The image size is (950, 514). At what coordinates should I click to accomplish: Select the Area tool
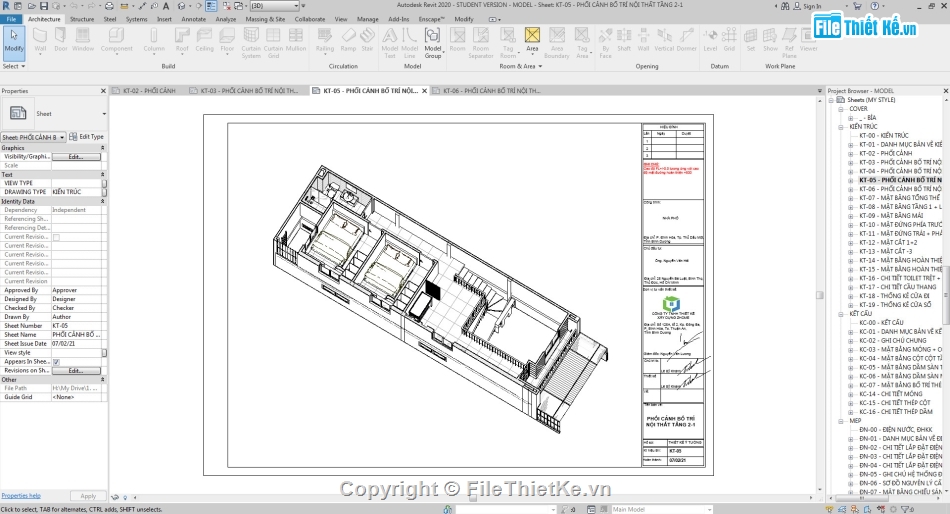(532, 40)
